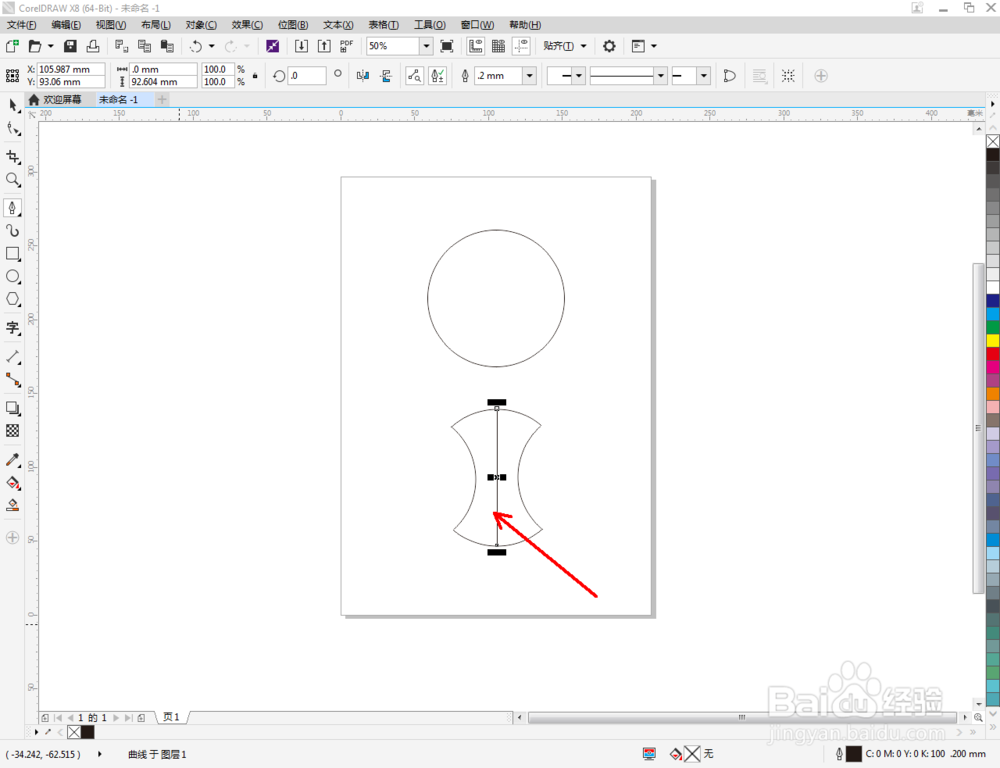The width and height of the screenshot is (1000, 768).
Task: Open the outline width dropdown
Action: [529, 76]
